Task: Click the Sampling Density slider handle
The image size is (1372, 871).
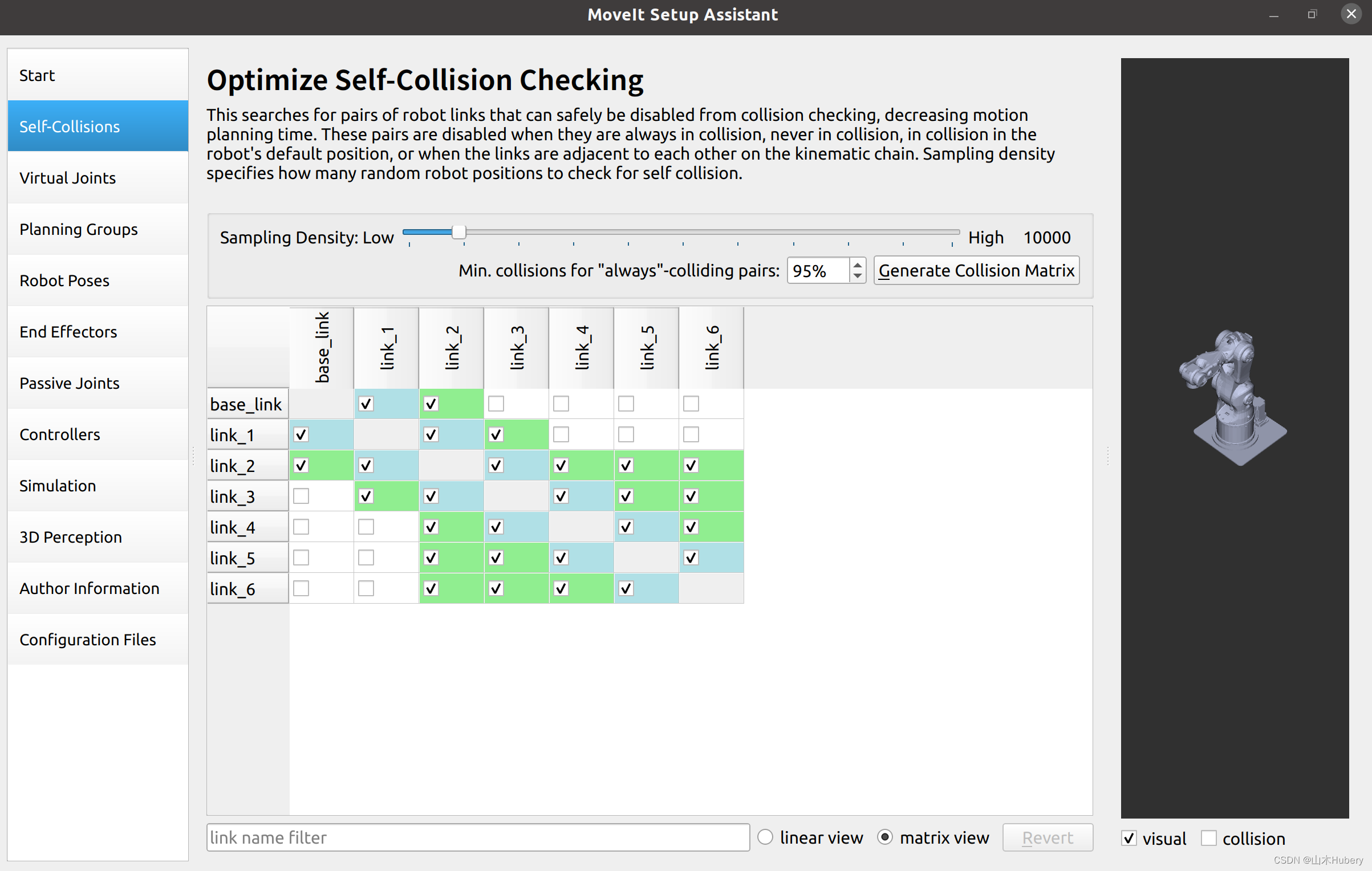Action: click(x=458, y=232)
